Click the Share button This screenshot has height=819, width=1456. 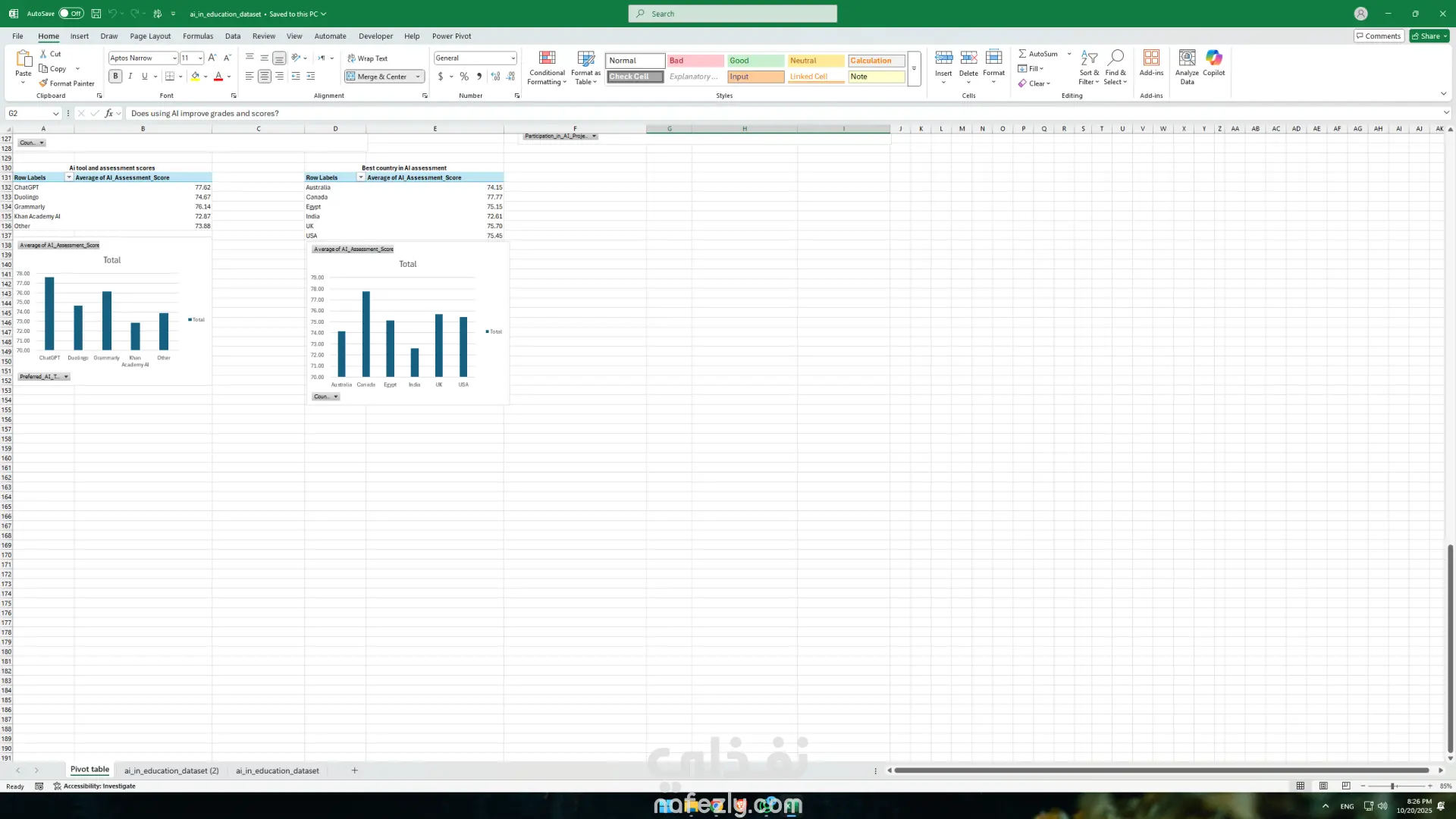[x=1428, y=36]
